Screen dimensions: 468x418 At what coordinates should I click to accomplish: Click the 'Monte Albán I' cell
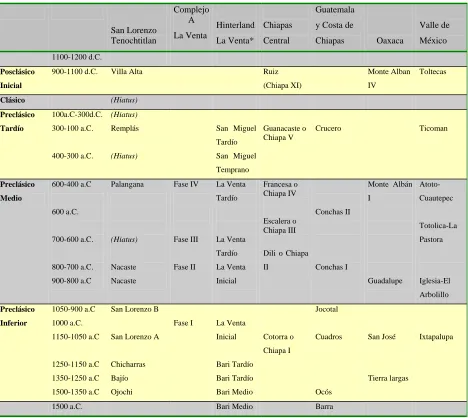[390, 191]
